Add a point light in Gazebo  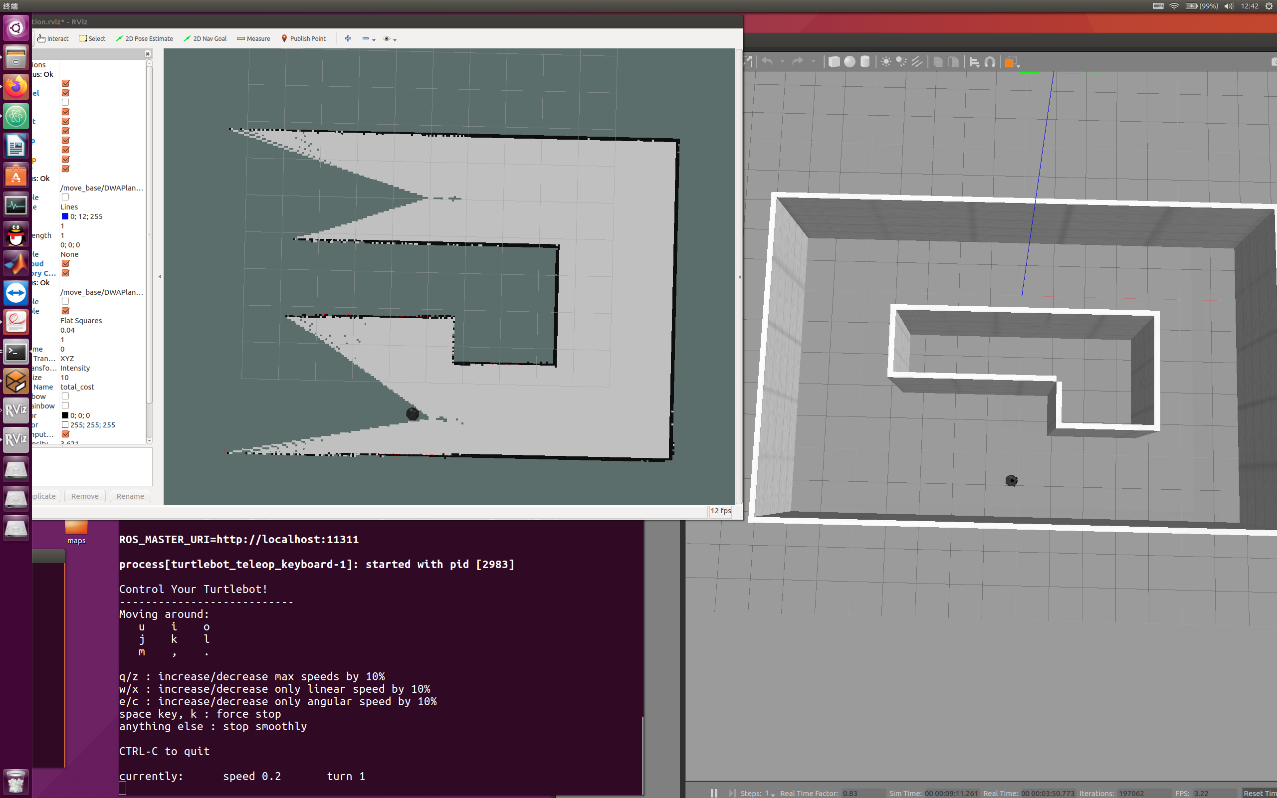click(886, 61)
